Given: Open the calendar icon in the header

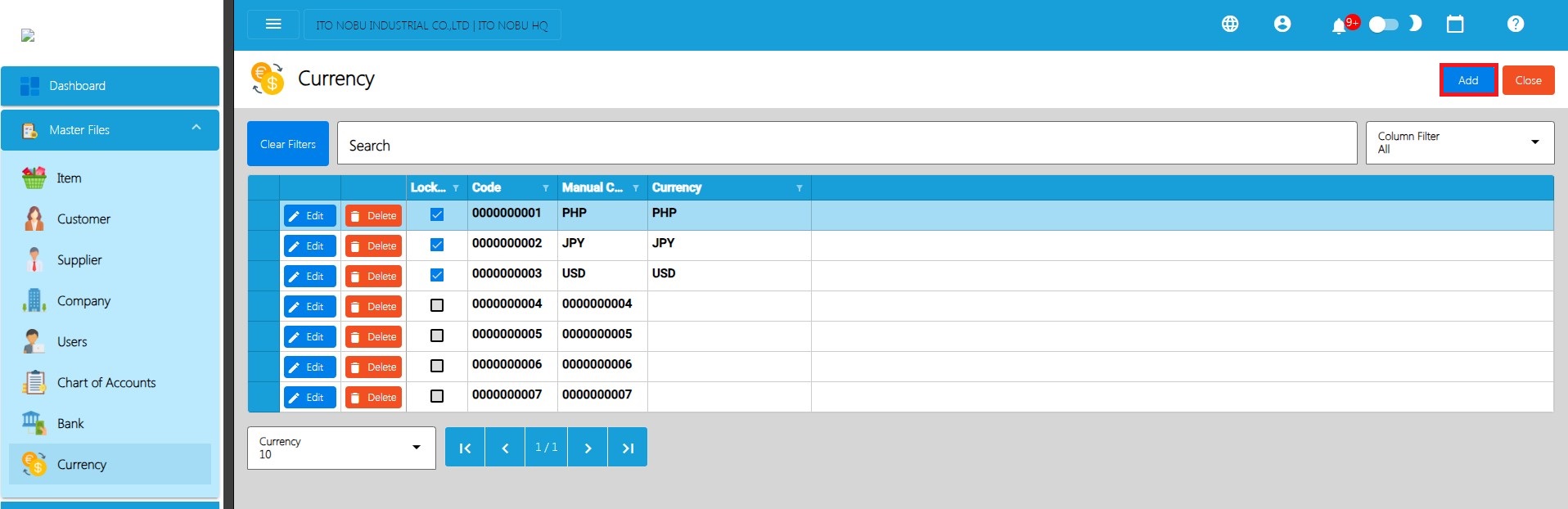Looking at the screenshot, I should (1454, 25).
